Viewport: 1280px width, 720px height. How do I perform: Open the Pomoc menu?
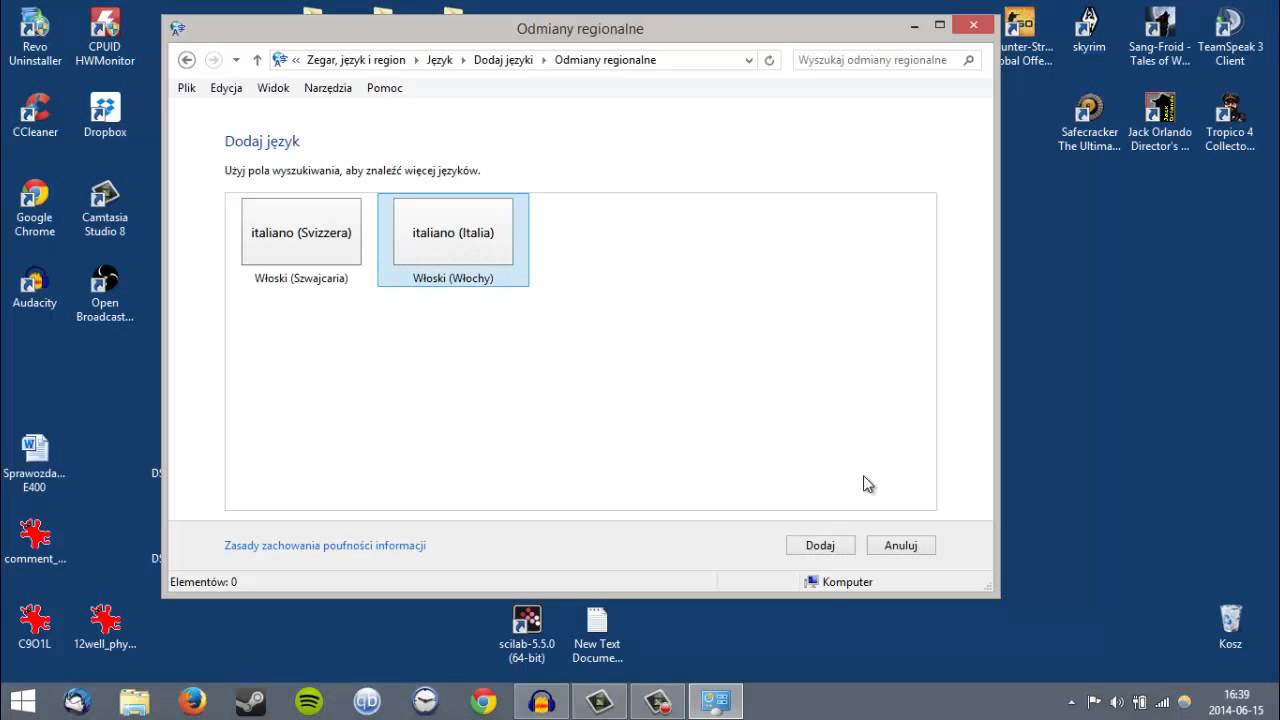coord(385,88)
